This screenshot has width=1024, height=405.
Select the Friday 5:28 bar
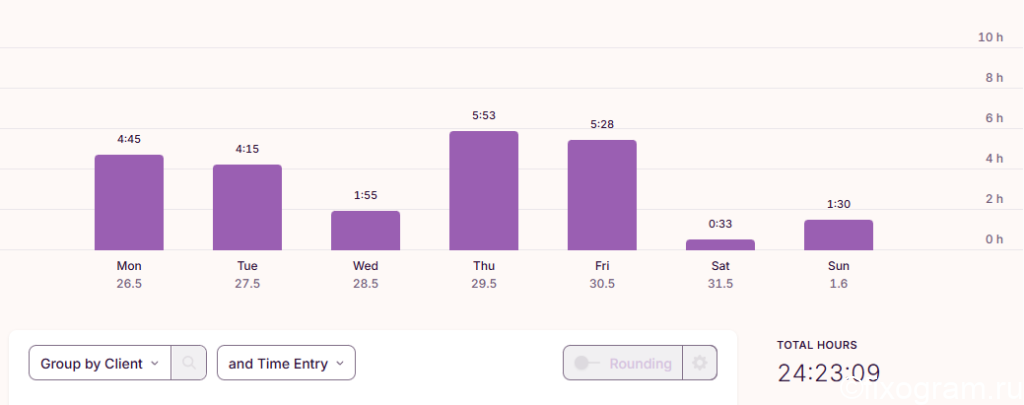602,195
